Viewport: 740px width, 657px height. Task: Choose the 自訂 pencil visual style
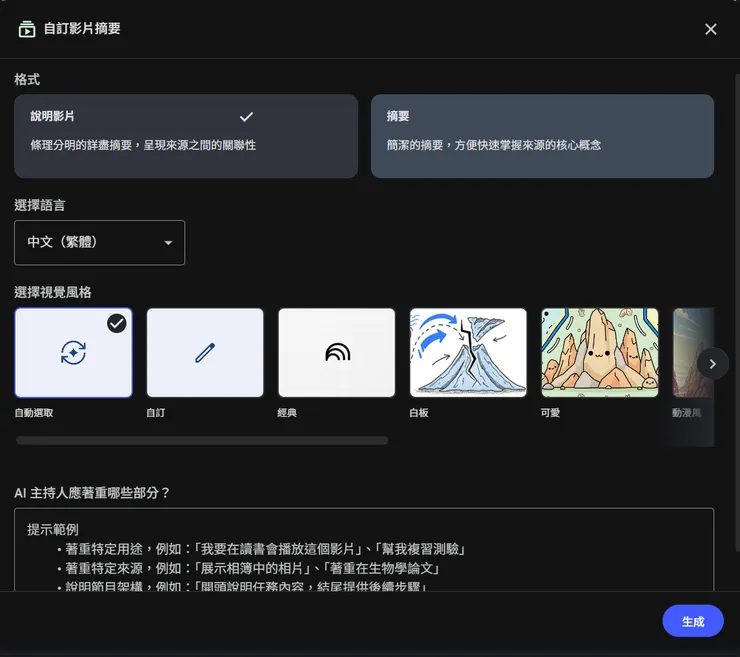(x=205, y=353)
